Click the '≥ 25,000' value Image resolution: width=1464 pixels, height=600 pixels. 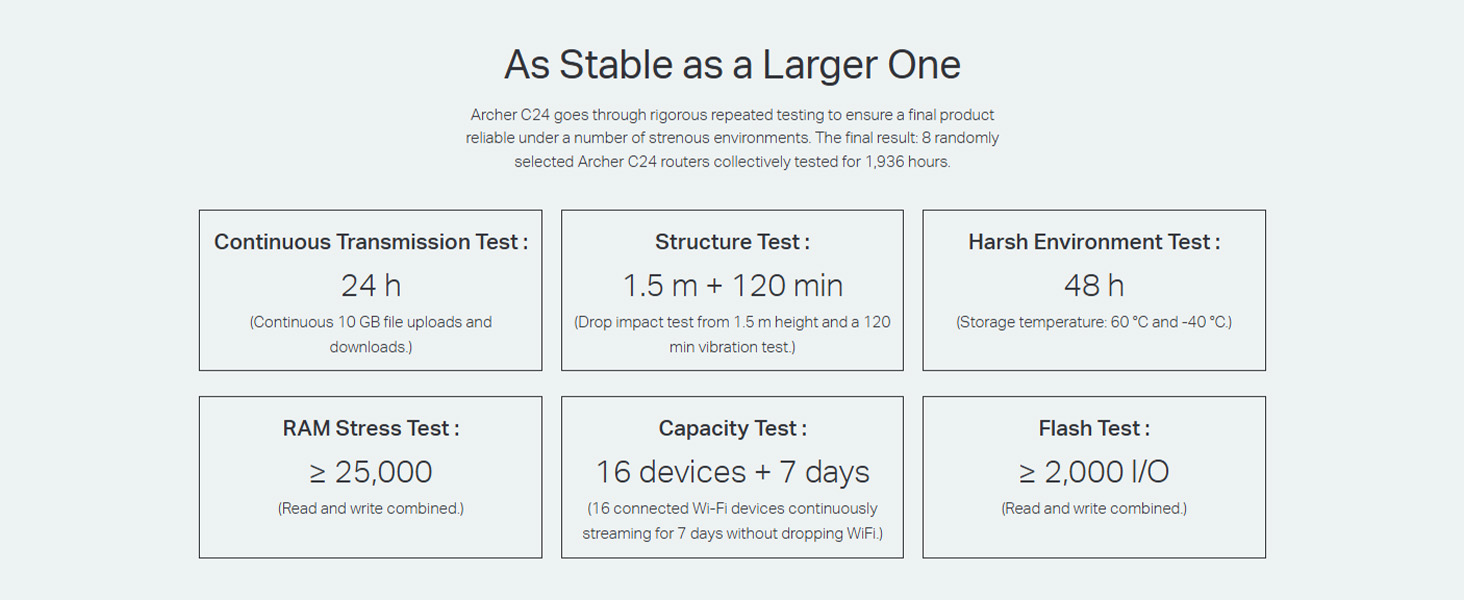pyautogui.click(x=371, y=472)
